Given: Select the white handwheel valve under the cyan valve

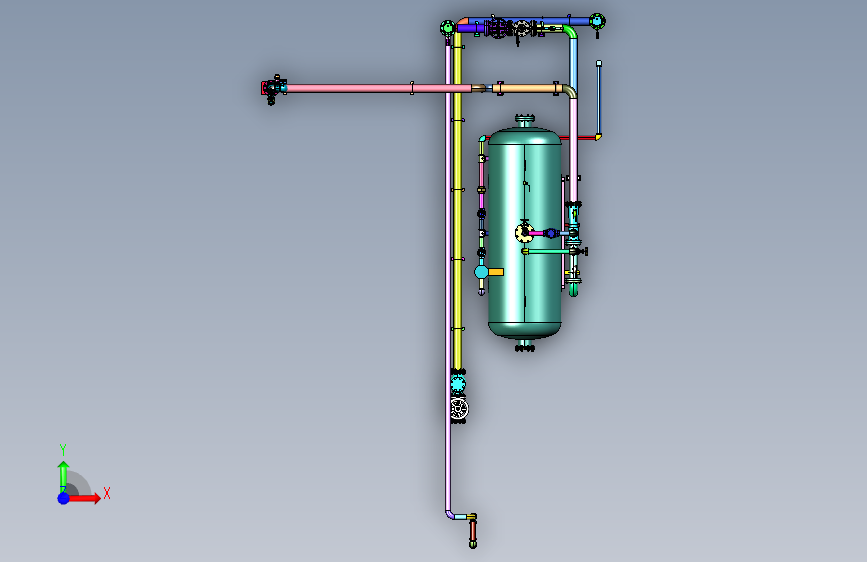Looking at the screenshot, I should coord(459,409).
